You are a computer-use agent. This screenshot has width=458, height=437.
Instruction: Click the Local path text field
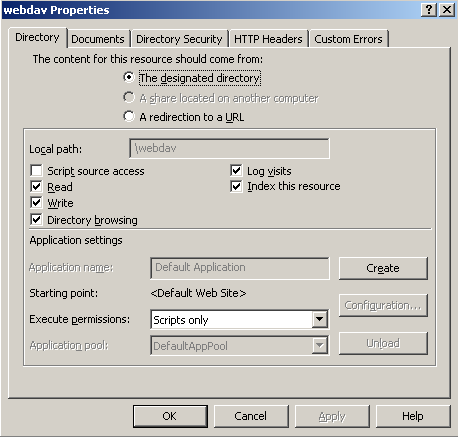coord(229,148)
